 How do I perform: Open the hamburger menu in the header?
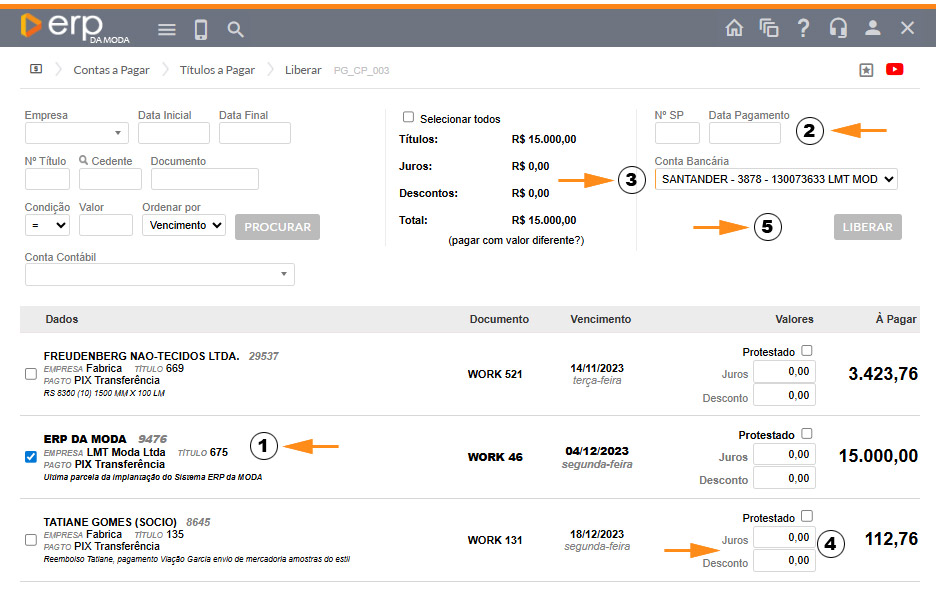click(167, 30)
